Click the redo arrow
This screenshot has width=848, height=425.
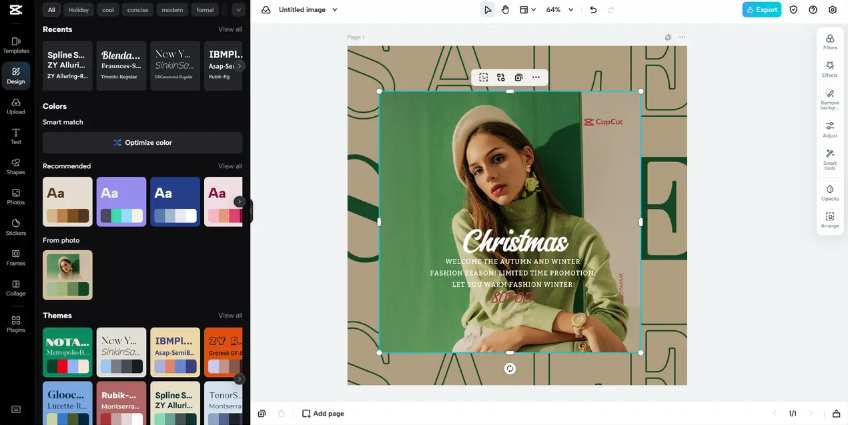611,10
